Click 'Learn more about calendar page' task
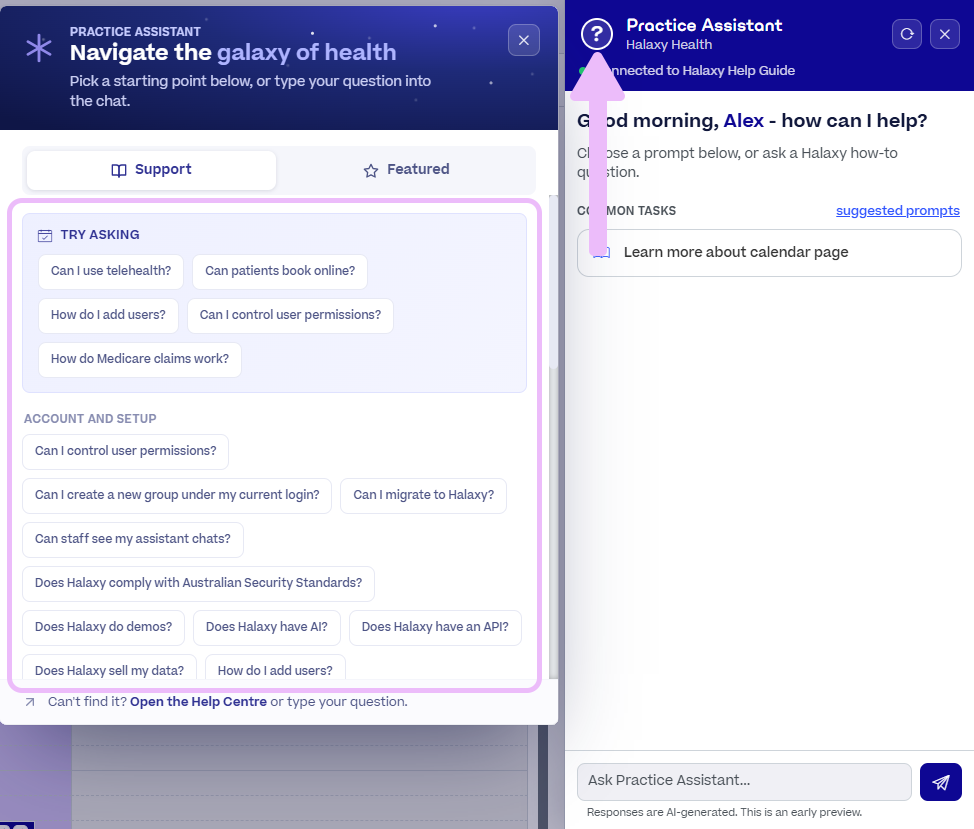This screenshot has height=829, width=974. coord(769,253)
